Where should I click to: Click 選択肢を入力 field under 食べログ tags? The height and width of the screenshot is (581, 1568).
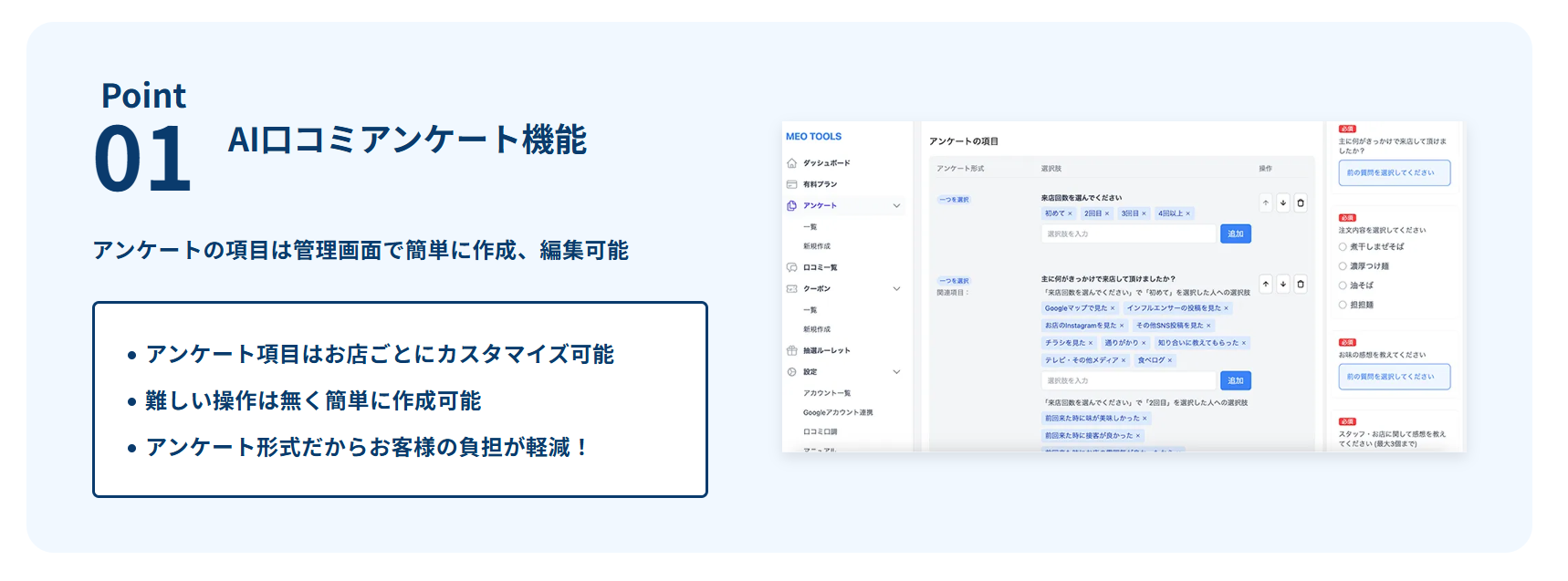[x=1129, y=380]
